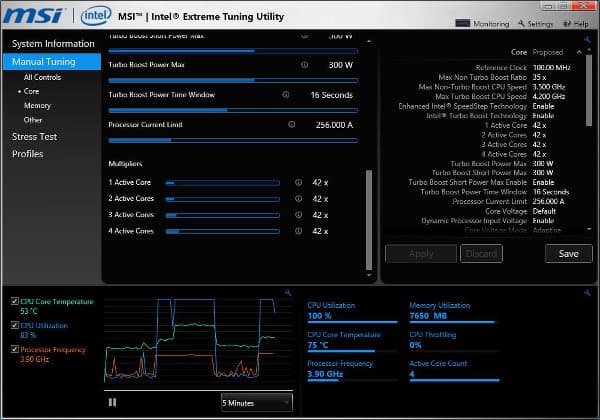600x420 pixels.
Task: Show info for Turbo Boost Power Max
Action: pos(304,65)
